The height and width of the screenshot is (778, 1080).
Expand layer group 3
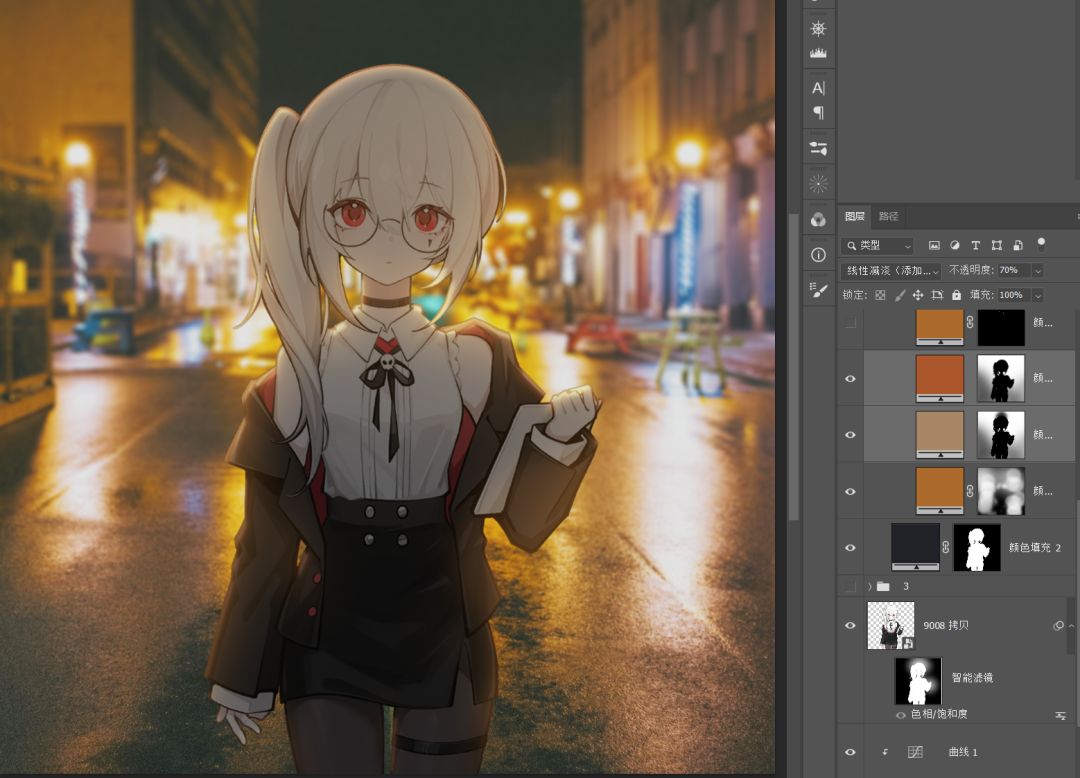870,586
